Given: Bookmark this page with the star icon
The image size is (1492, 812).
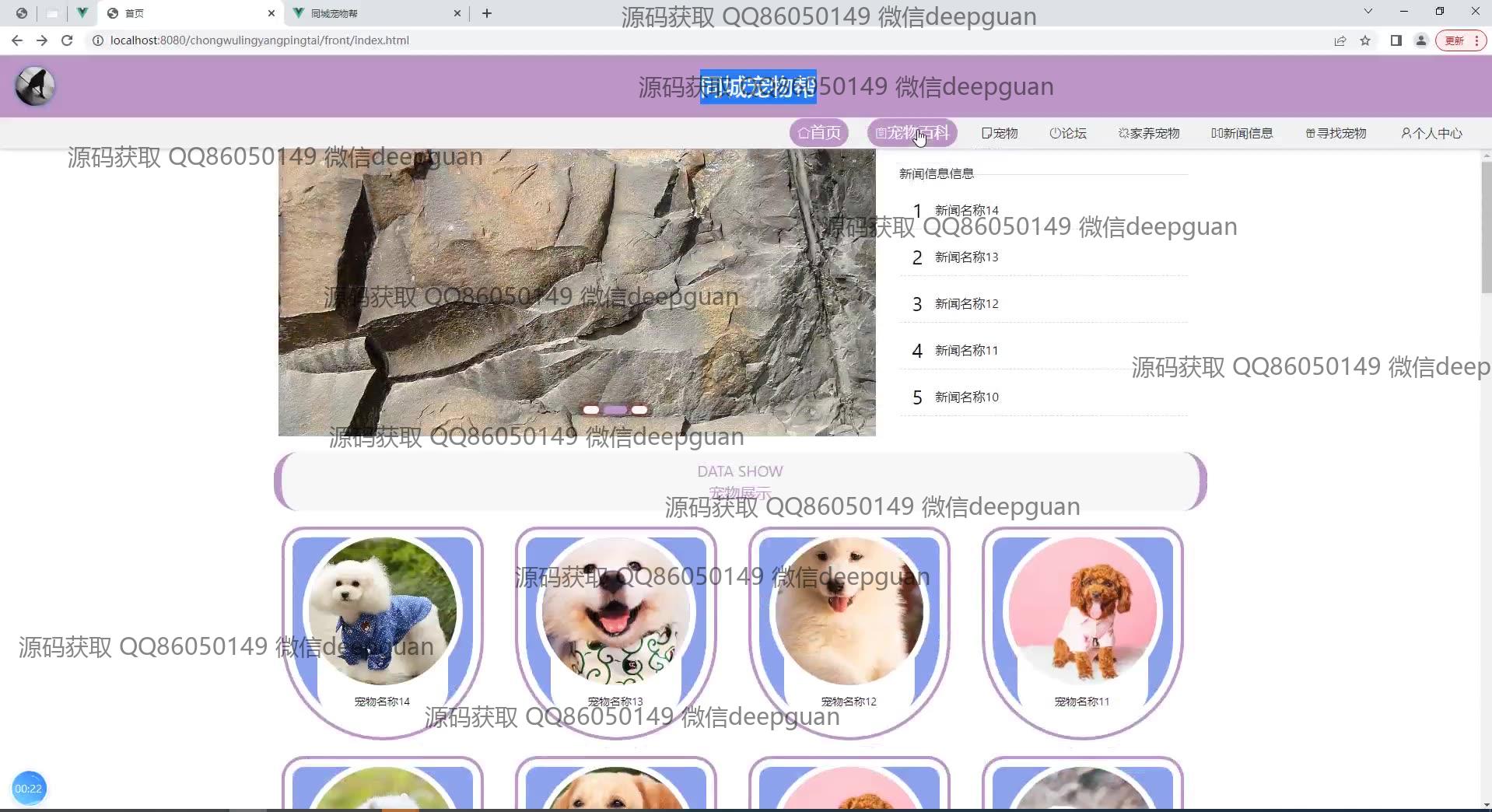Looking at the screenshot, I should click(x=1365, y=40).
